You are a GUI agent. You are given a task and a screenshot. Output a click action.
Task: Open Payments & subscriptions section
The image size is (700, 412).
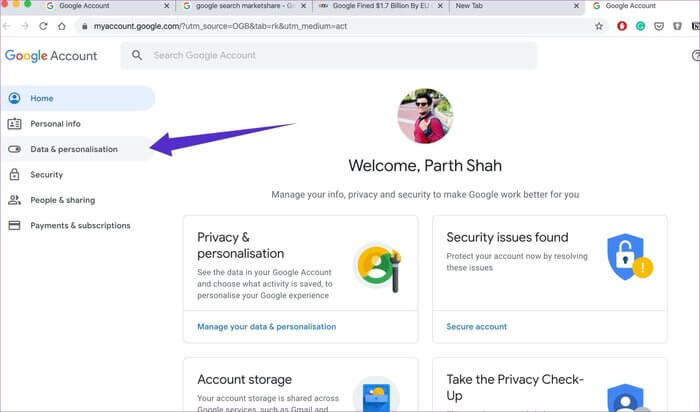point(77,225)
